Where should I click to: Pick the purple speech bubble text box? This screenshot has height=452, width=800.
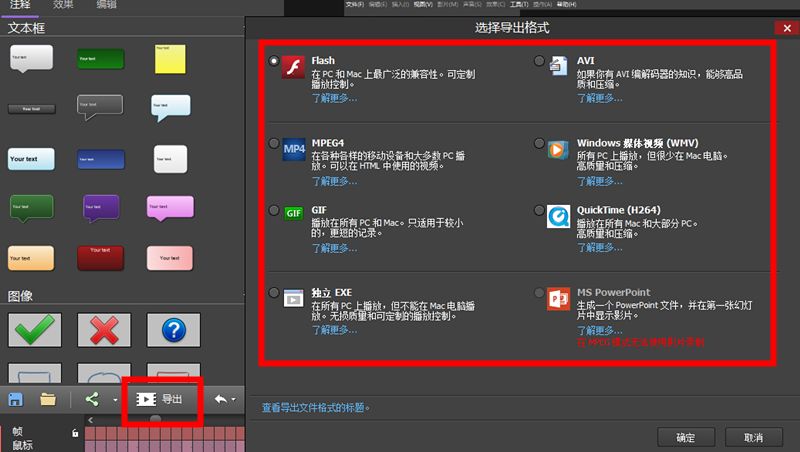pyautogui.click(x=101, y=208)
